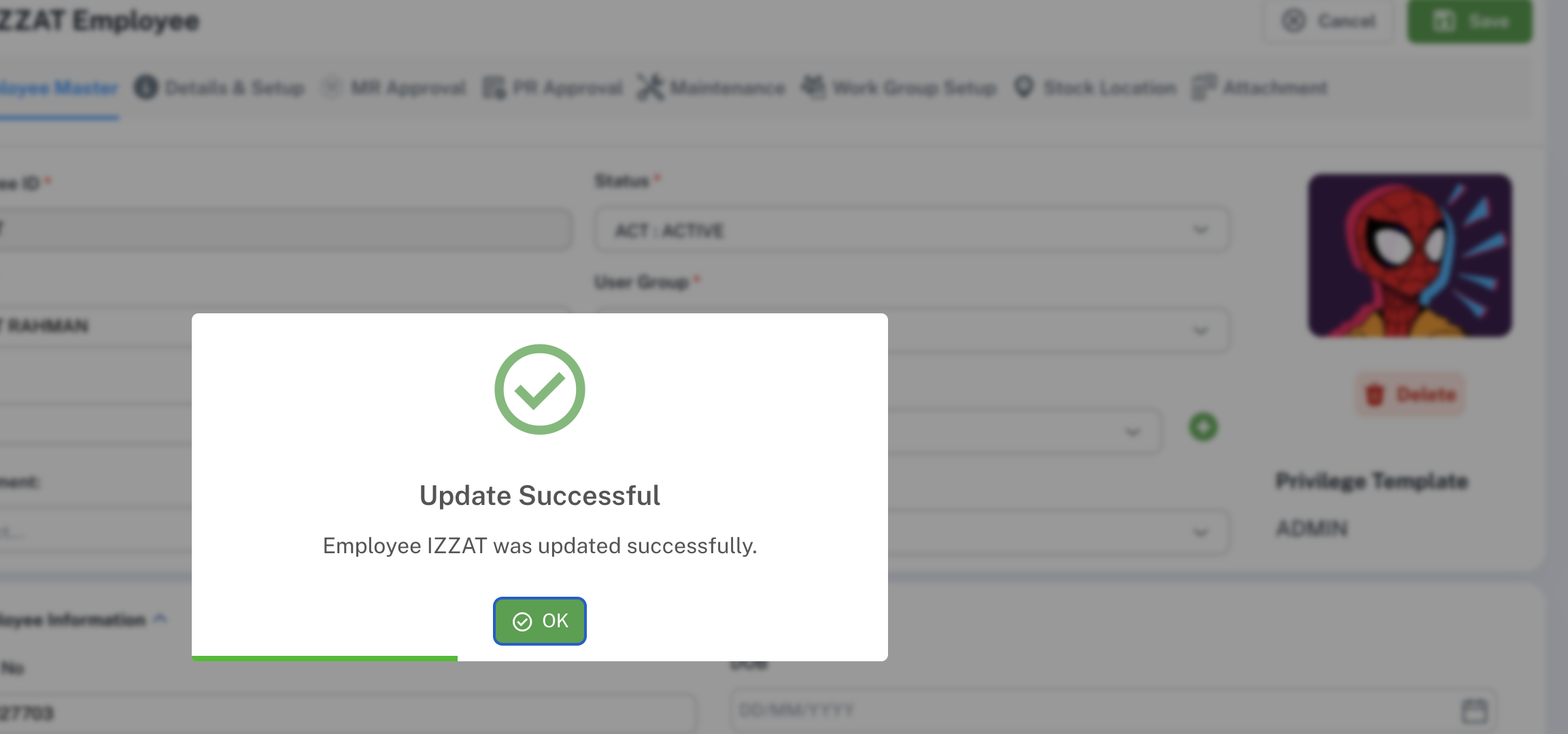Screen dimensions: 1568x734
Task: Click the Cancel button
Action: 1329,21
